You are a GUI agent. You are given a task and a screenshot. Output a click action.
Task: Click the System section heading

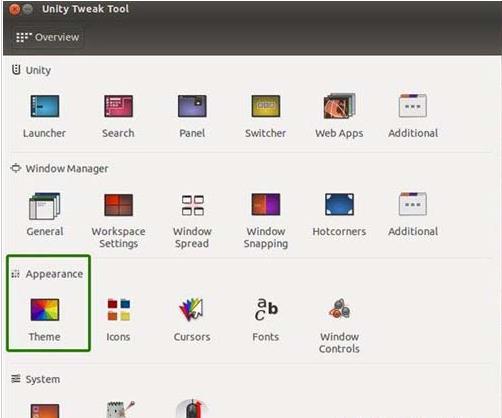tap(36, 379)
